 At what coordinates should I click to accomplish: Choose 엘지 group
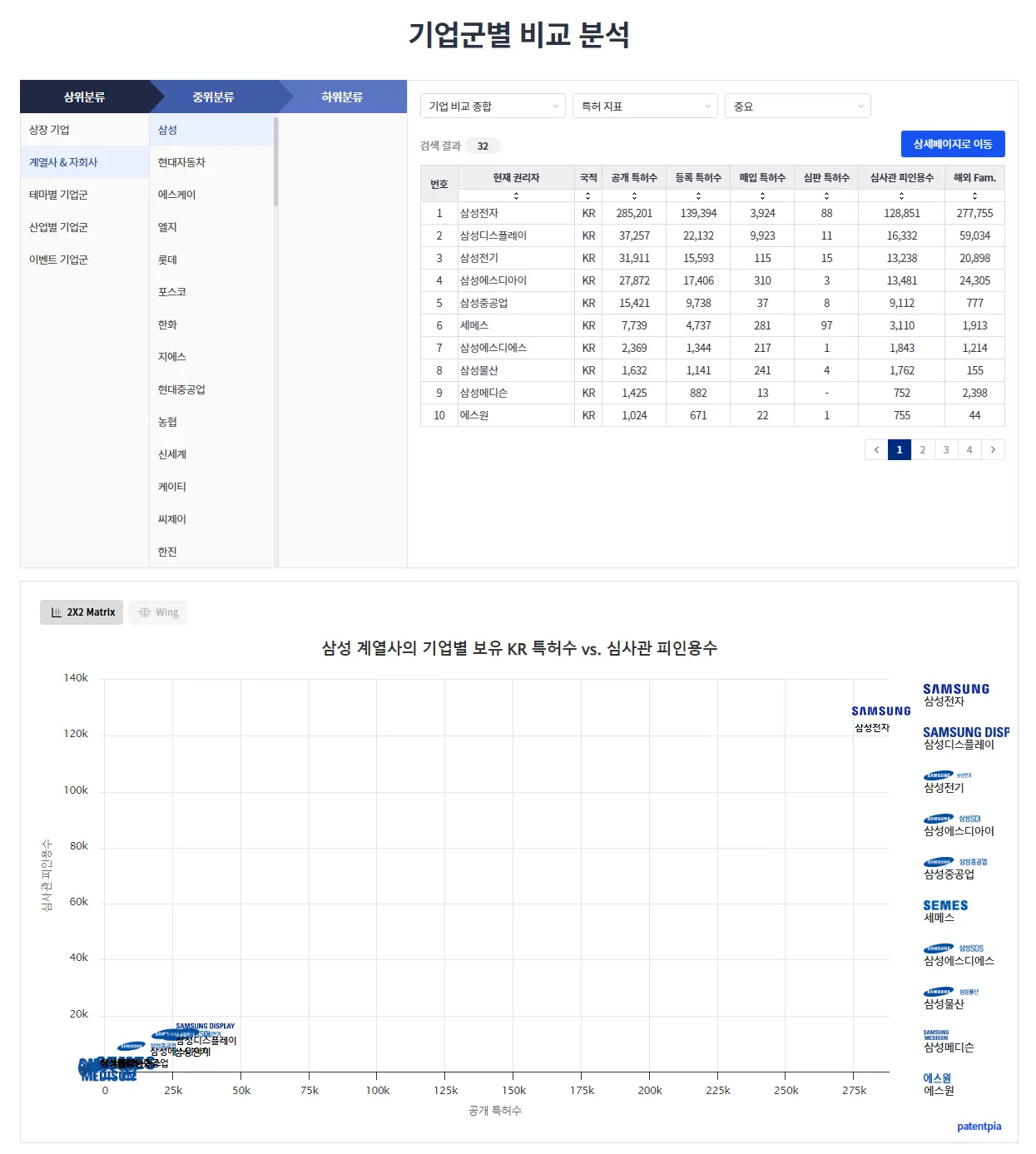(212, 227)
